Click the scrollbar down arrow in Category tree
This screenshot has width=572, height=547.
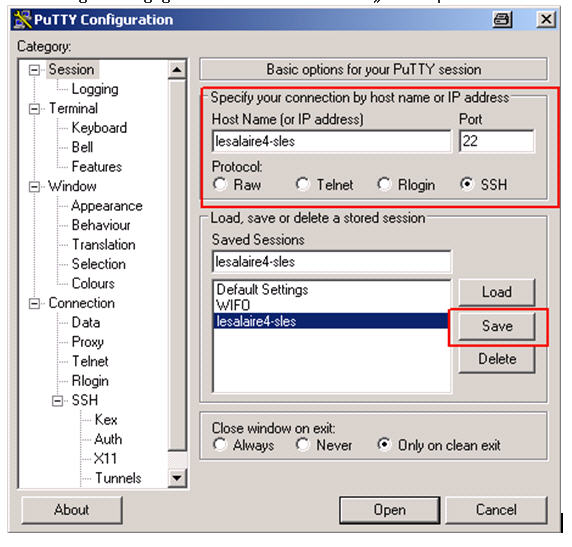coord(177,477)
